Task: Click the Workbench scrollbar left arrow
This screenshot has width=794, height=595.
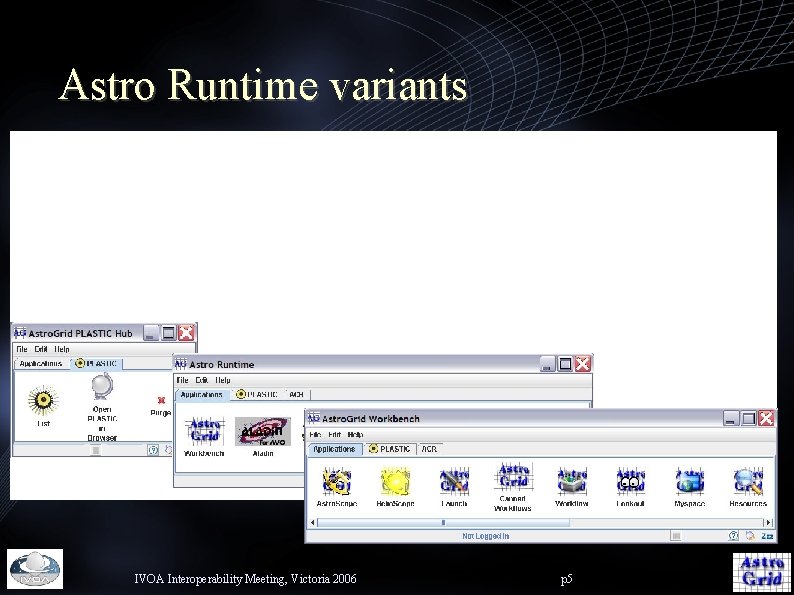Action: 312,522
